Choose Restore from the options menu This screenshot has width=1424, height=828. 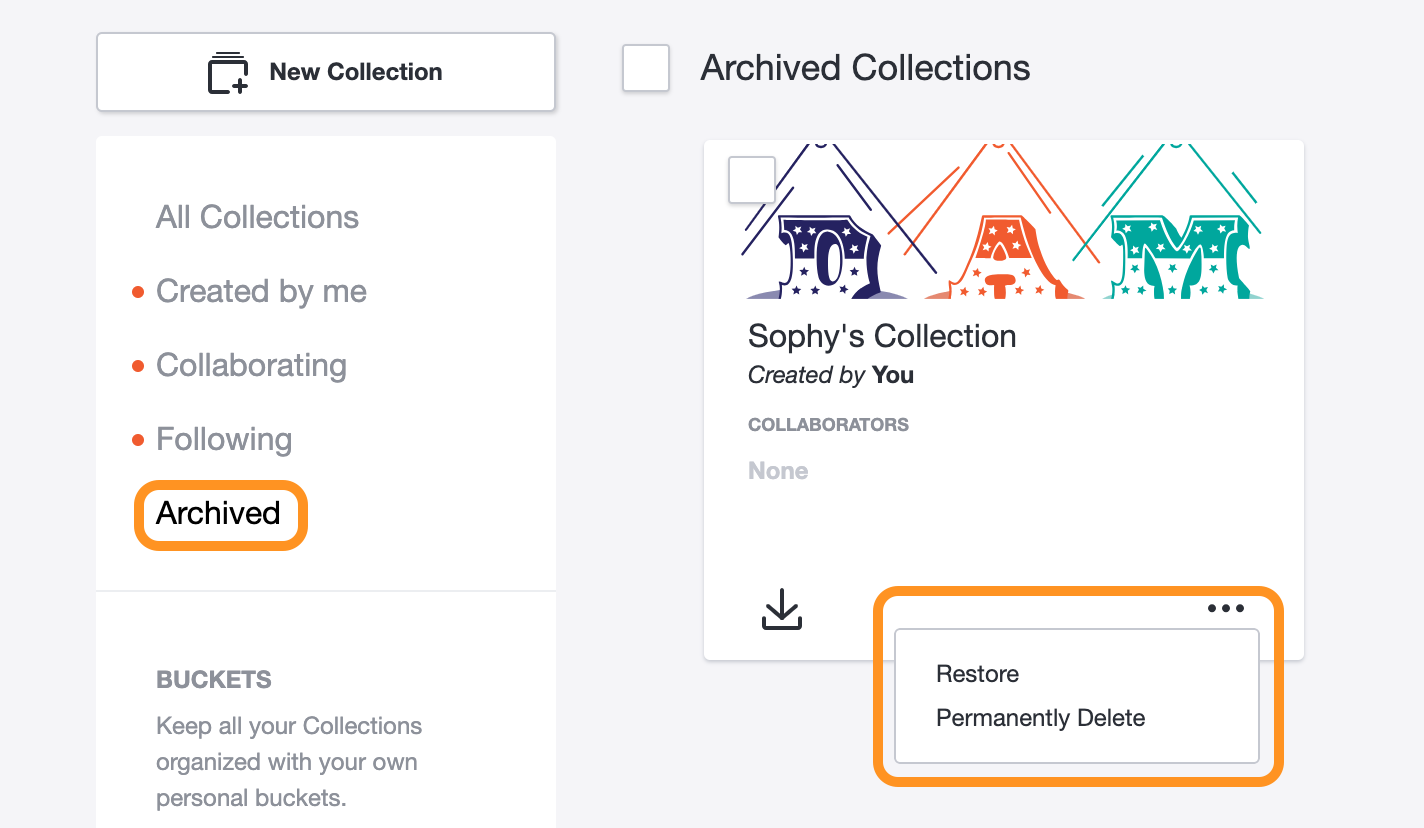coord(977,674)
